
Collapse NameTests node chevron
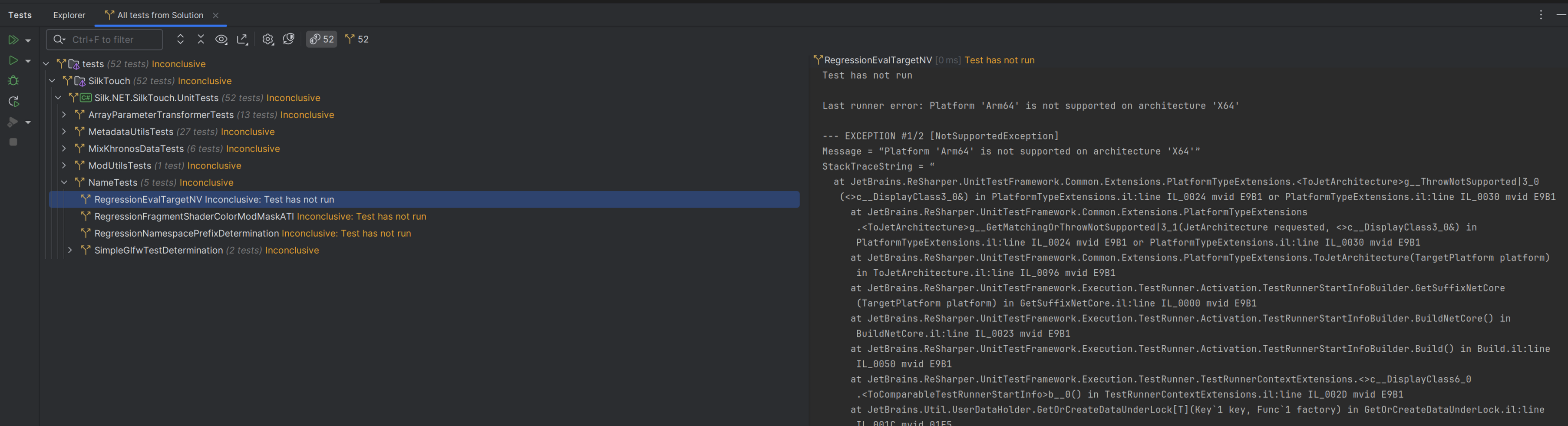[x=64, y=182]
